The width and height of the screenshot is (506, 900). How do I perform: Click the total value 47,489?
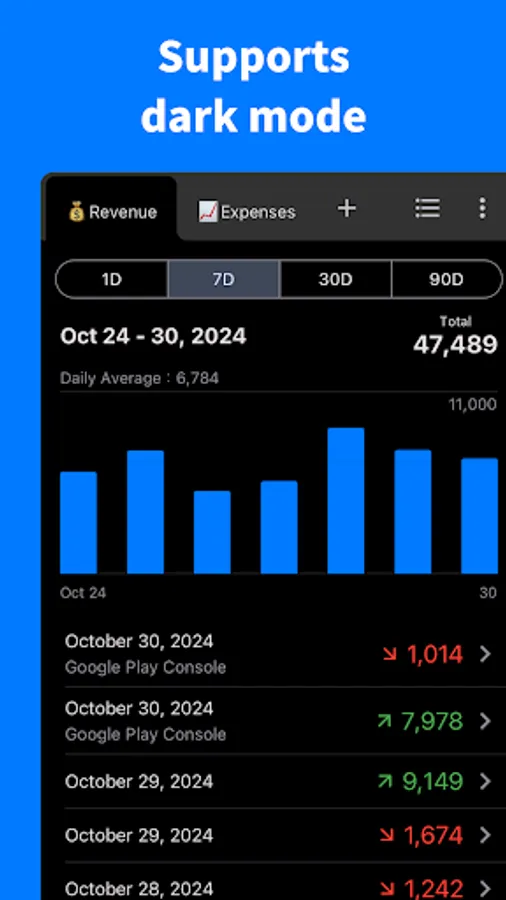pos(455,344)
